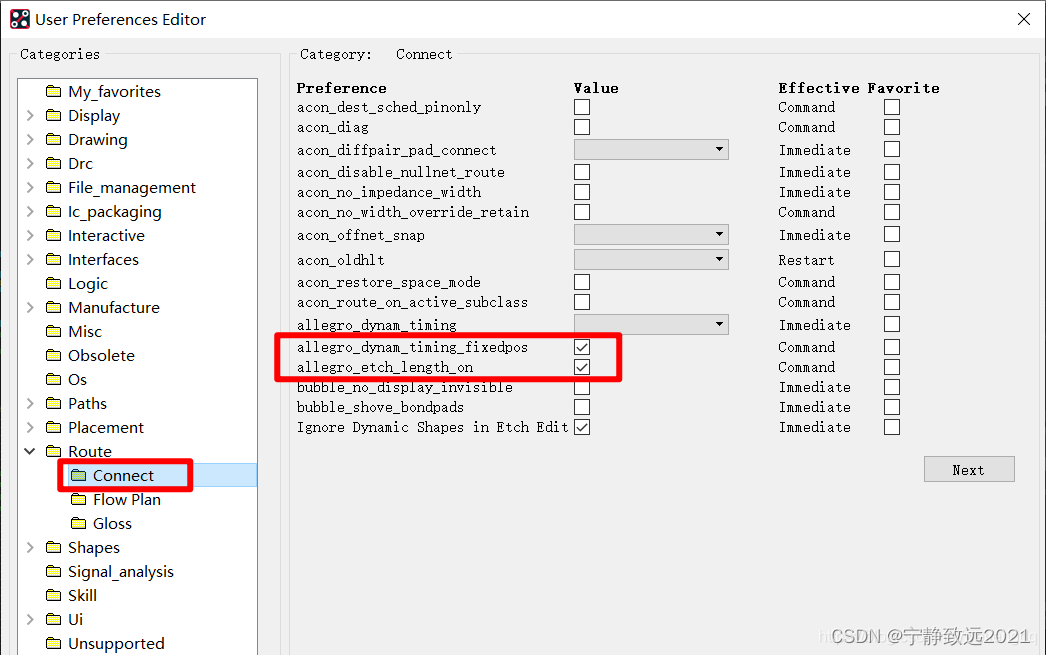Uncheck Ignore Dynamic Shapes in Etch Edit
Image resolution: width=1046 pixels, height=655 pixels.
point(582,427)
